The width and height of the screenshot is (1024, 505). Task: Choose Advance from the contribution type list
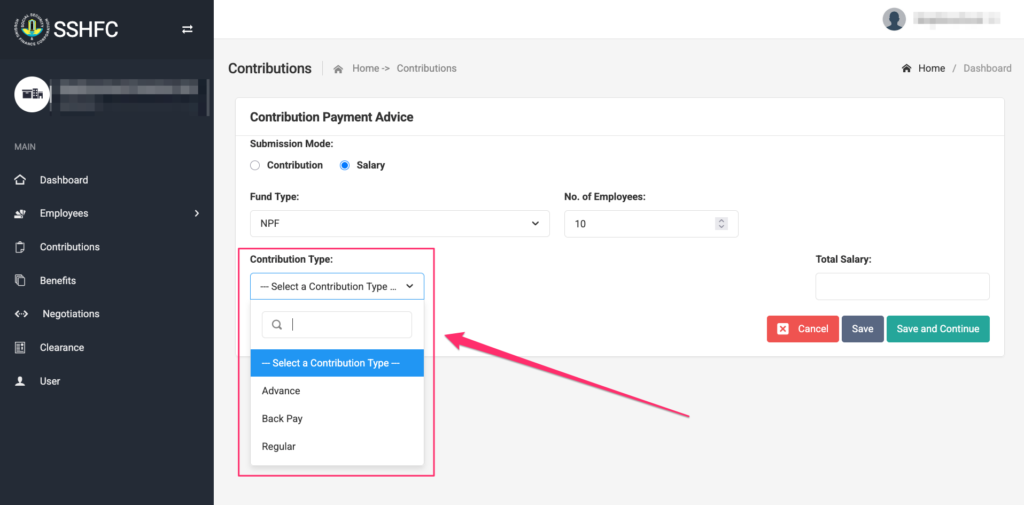[281, 391]
